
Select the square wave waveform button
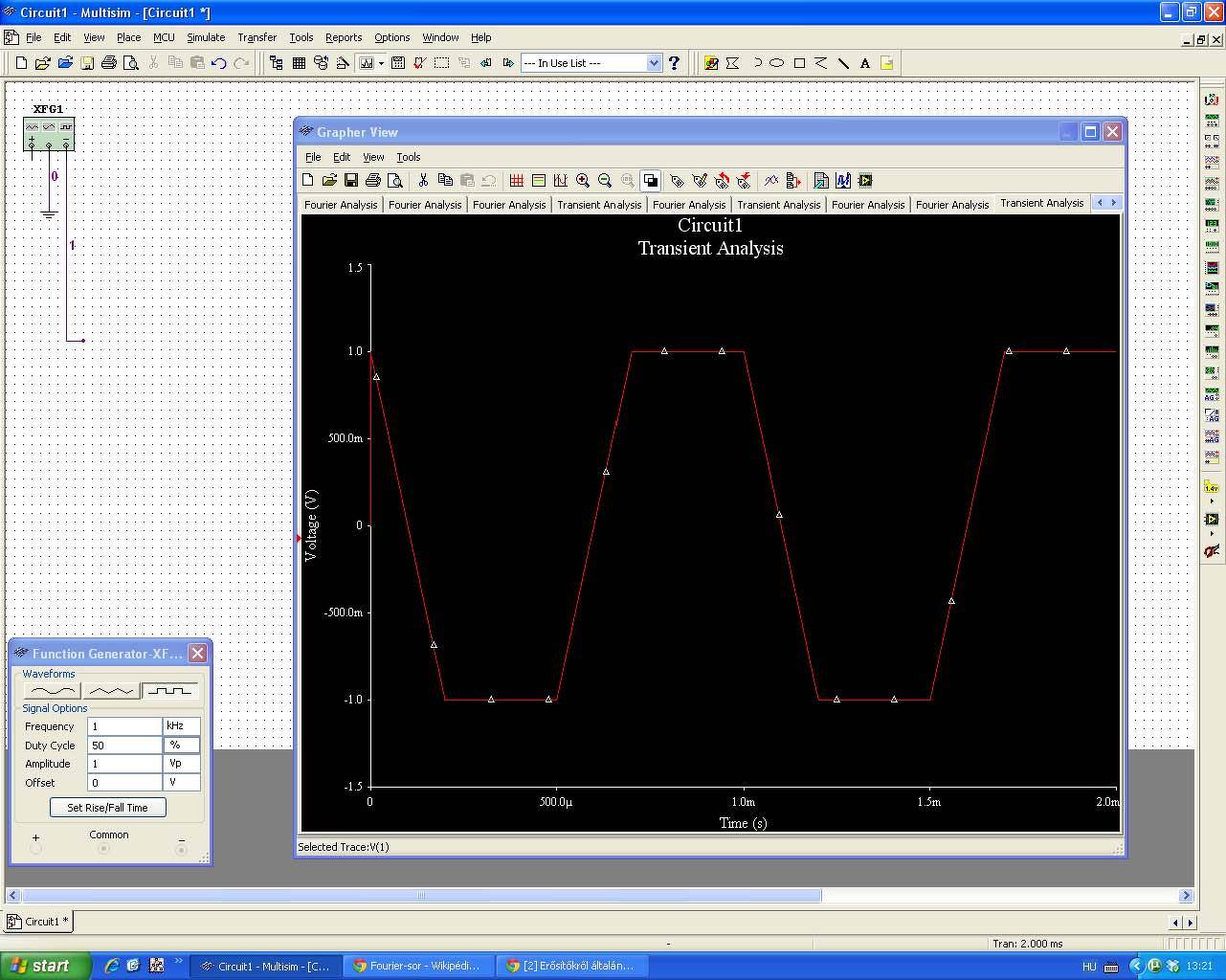[171, 690]
